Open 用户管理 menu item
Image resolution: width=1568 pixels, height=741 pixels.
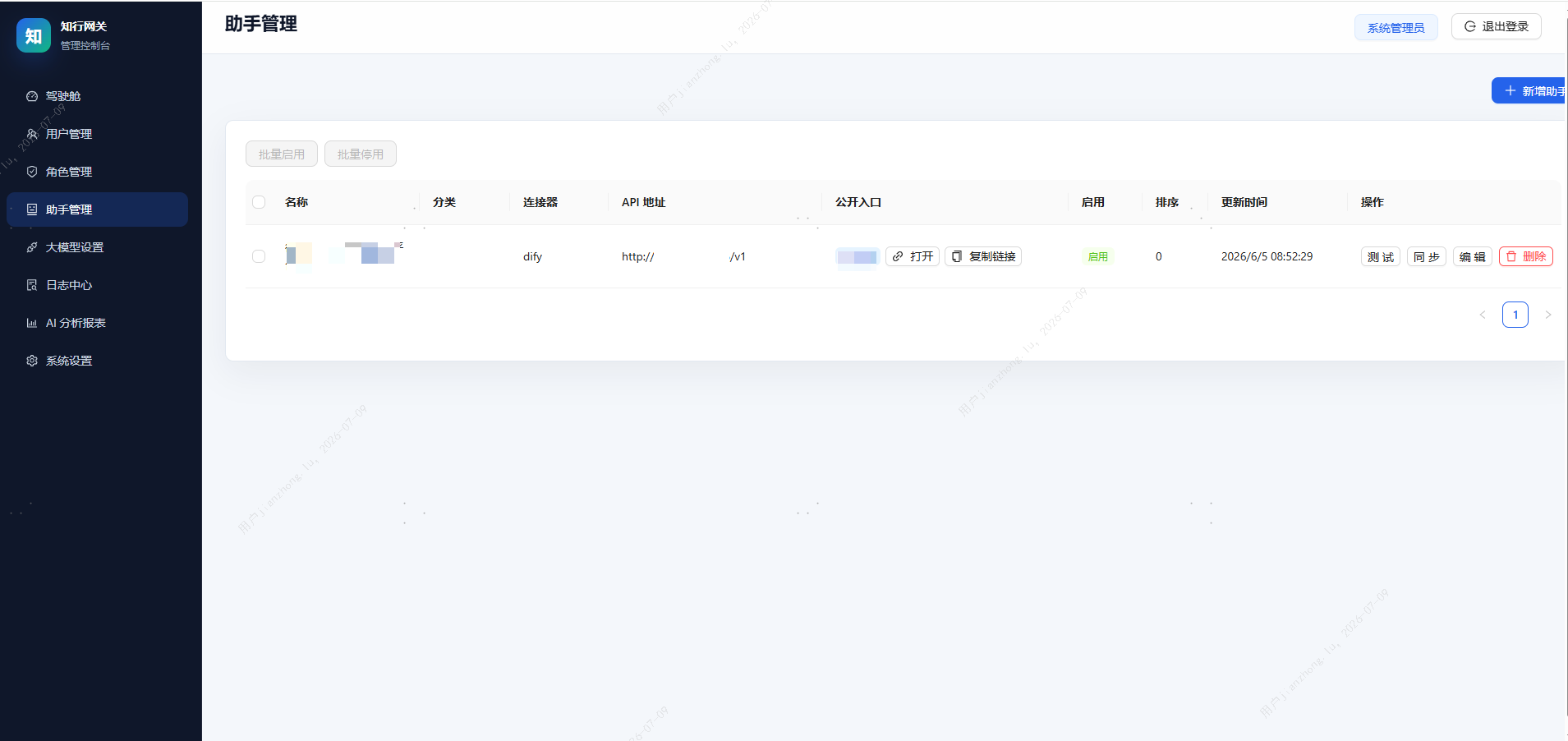click(97, 134)
